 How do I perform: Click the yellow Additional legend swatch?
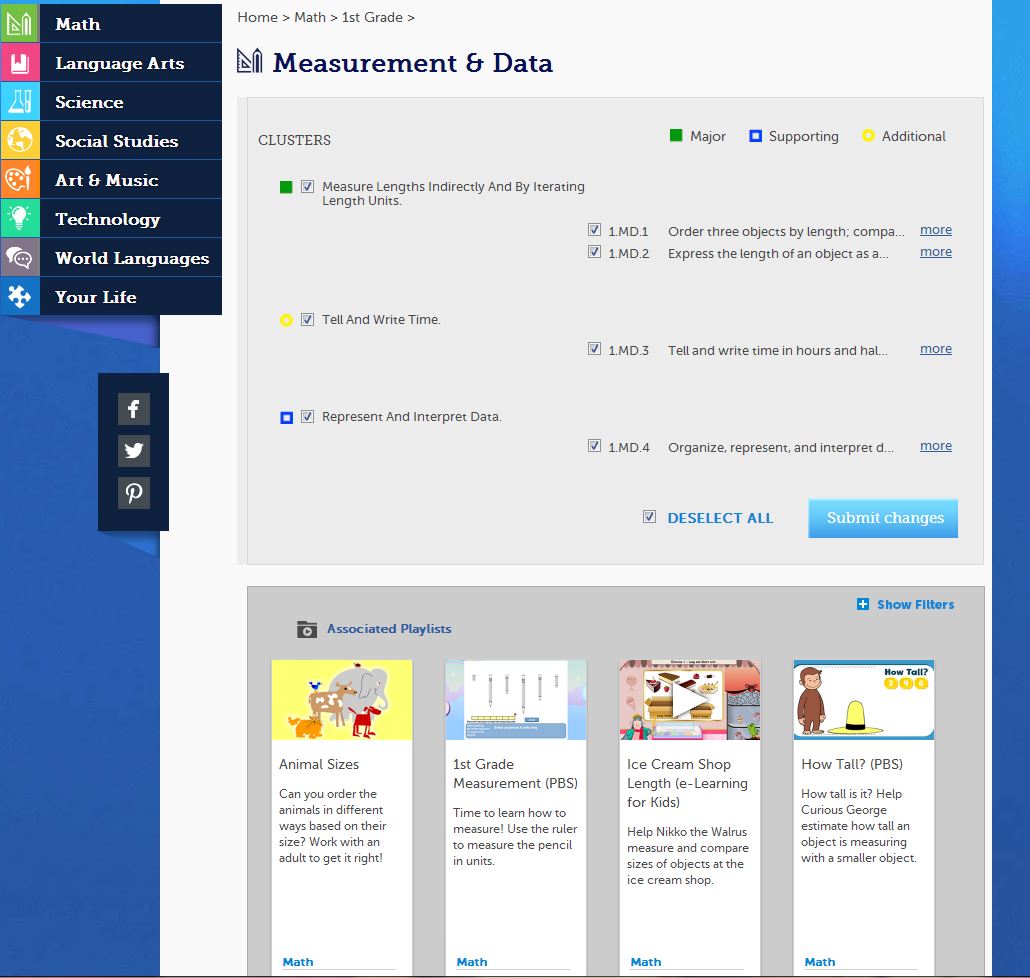tap(868, 135)
